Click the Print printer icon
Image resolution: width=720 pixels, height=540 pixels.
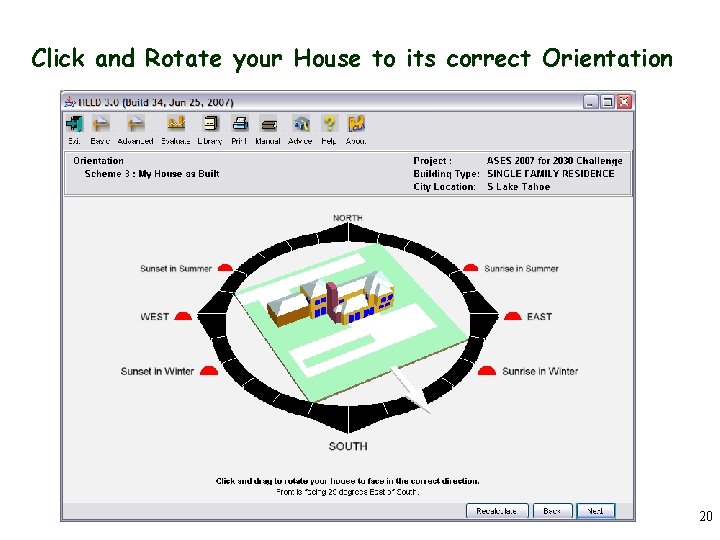[x=240, y=124]
